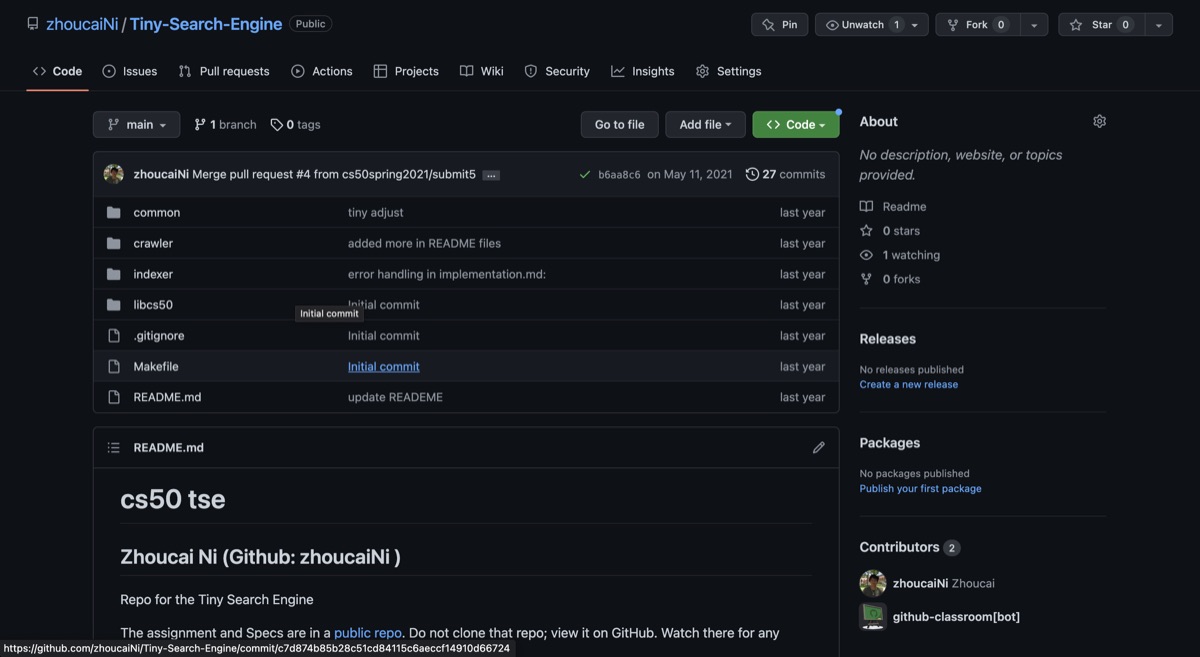Open the Security tab
The height and width of the screenshot is (657, 1200).
[x=557, y=71]
